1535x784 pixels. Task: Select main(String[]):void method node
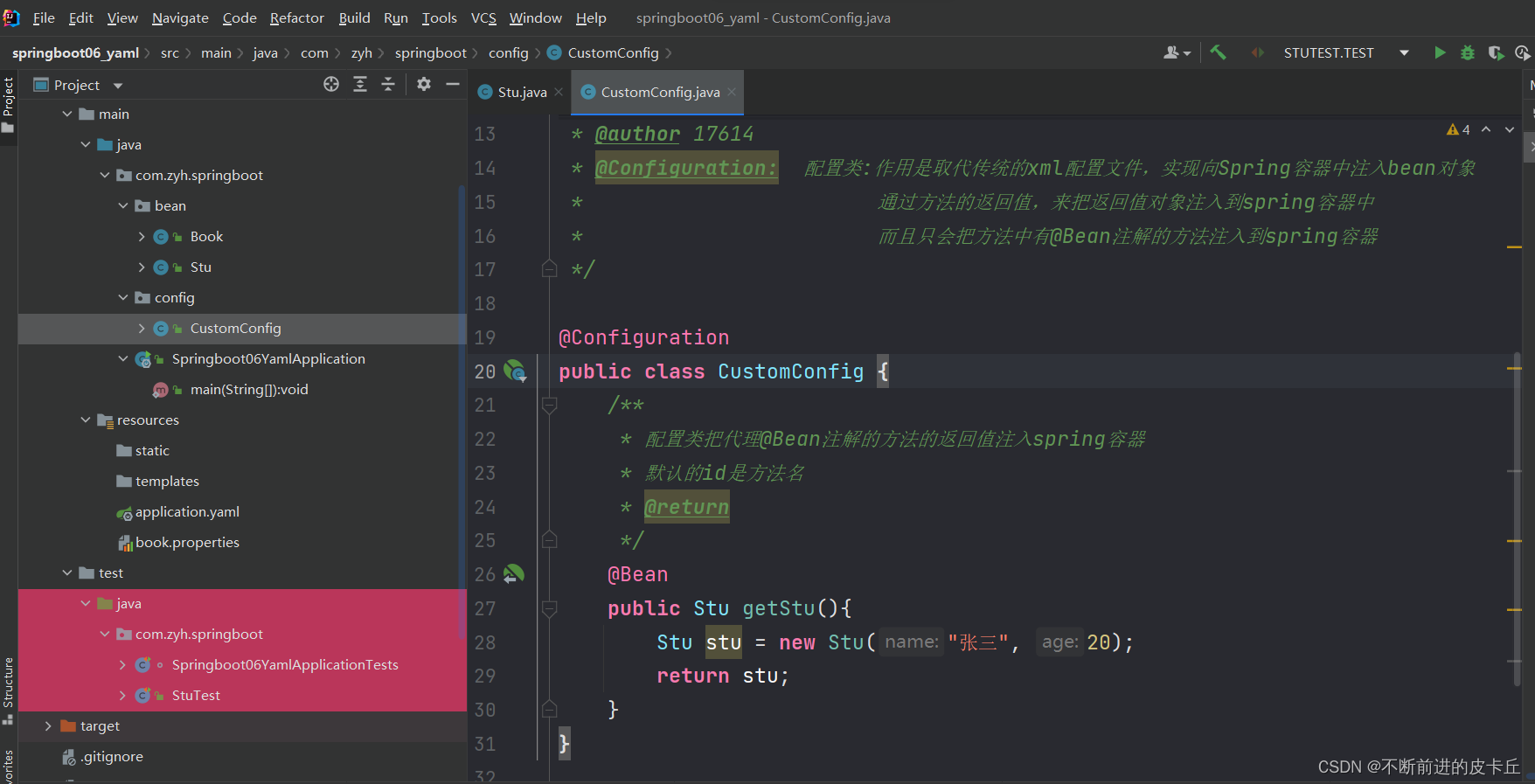[x=249, y=389]
